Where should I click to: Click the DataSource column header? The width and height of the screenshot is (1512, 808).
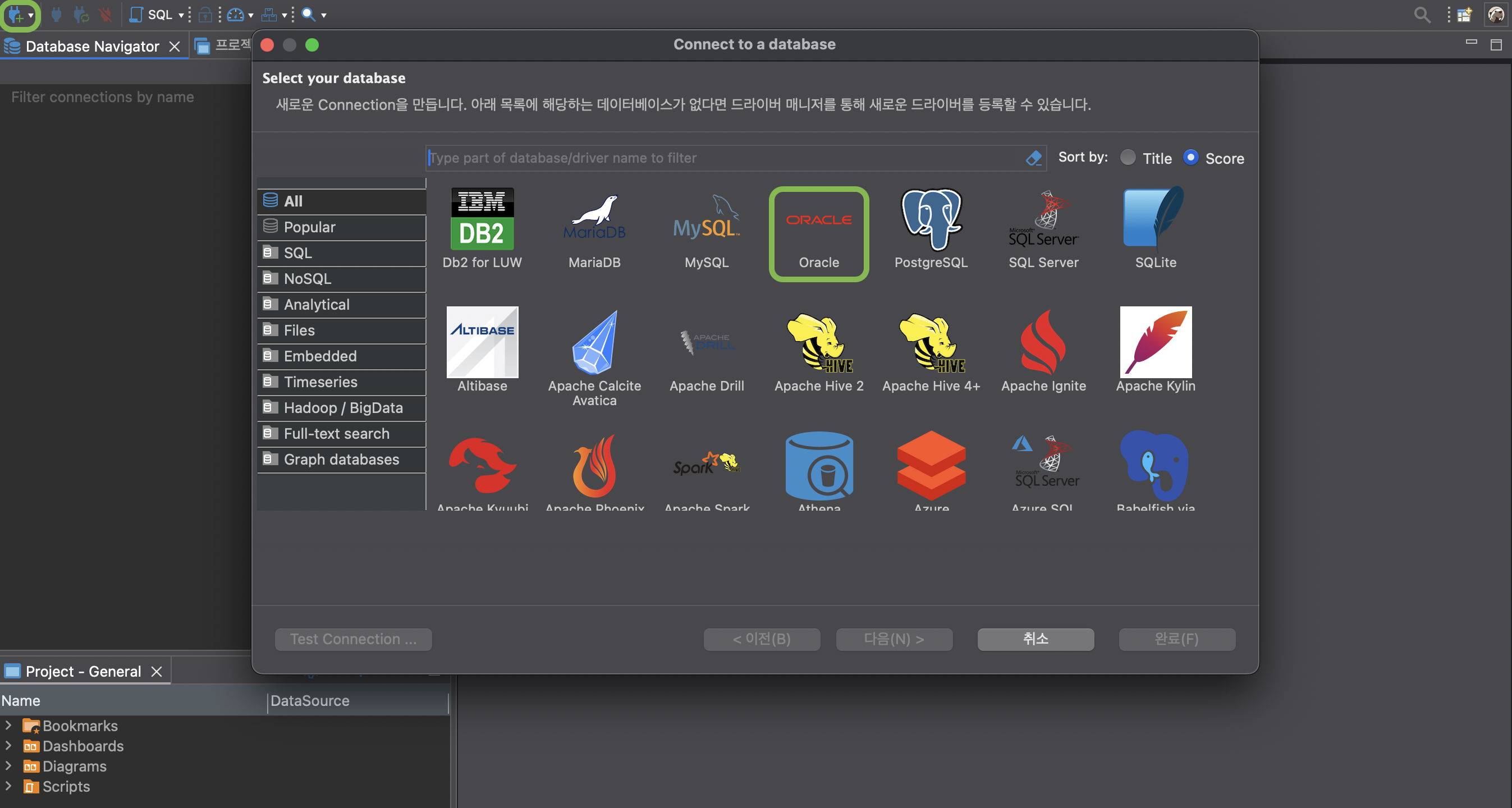(x=358, y=701)
